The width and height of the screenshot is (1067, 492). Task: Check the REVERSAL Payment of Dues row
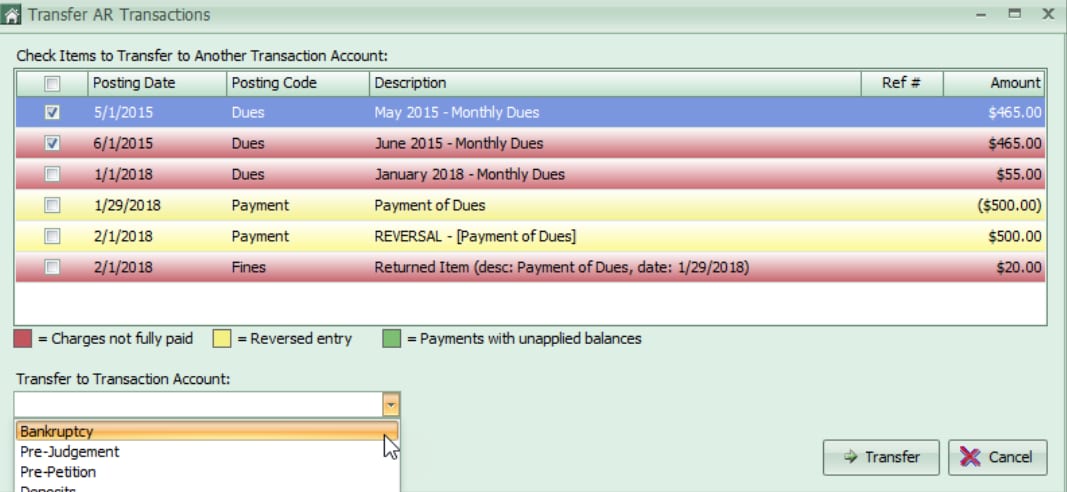tap(52, 236)
